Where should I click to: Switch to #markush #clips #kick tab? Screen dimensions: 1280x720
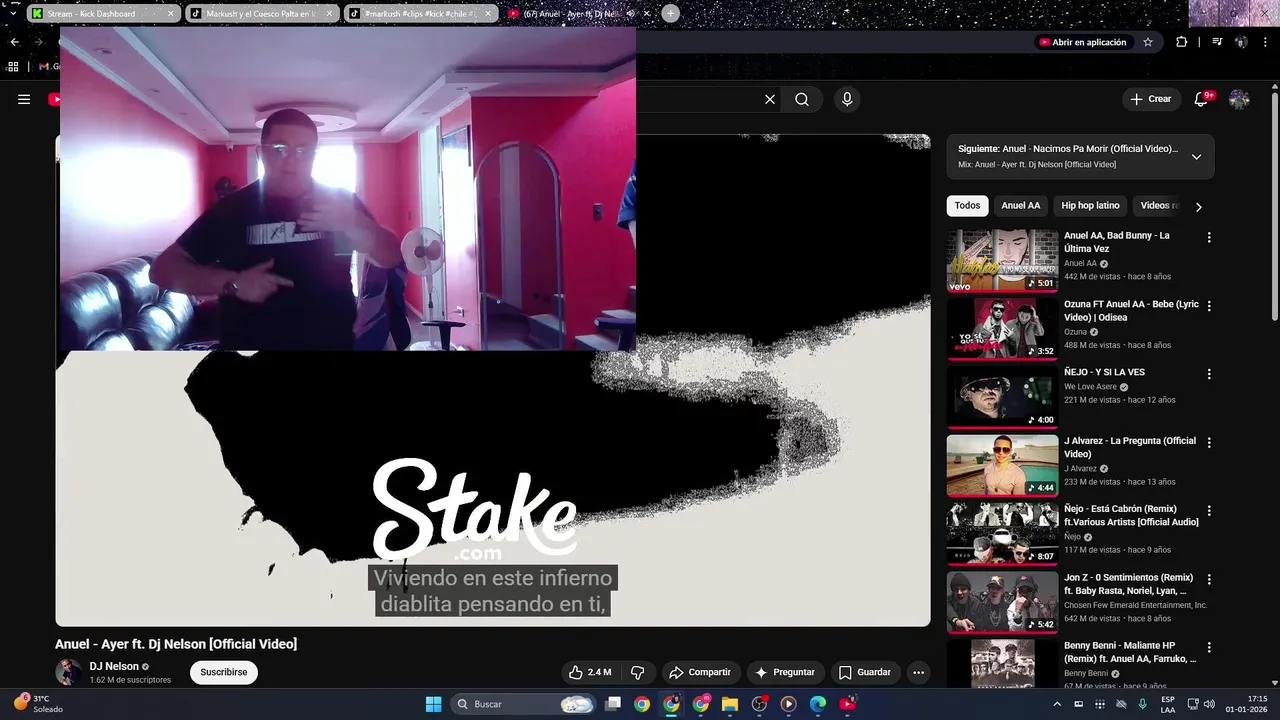[x=422, y=14]
